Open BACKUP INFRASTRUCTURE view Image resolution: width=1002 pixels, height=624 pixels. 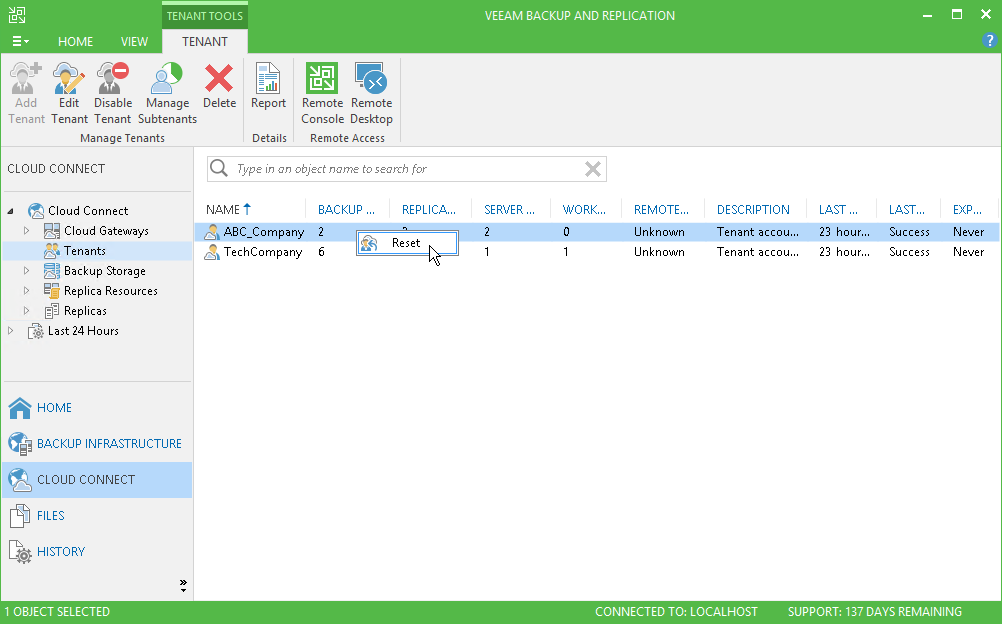(x=97, y=444)
